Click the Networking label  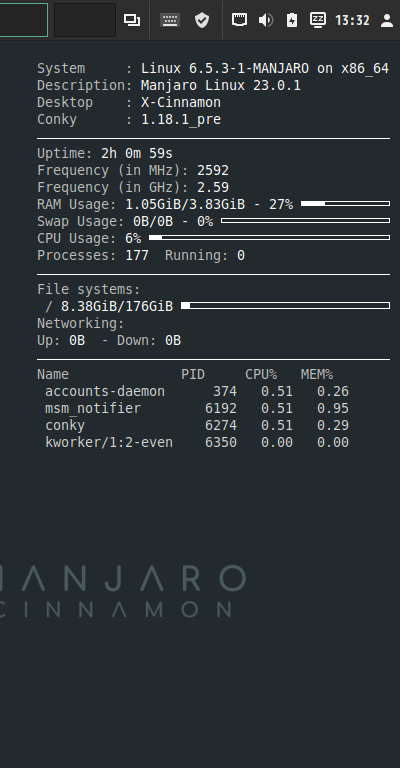tap(81, 324)
